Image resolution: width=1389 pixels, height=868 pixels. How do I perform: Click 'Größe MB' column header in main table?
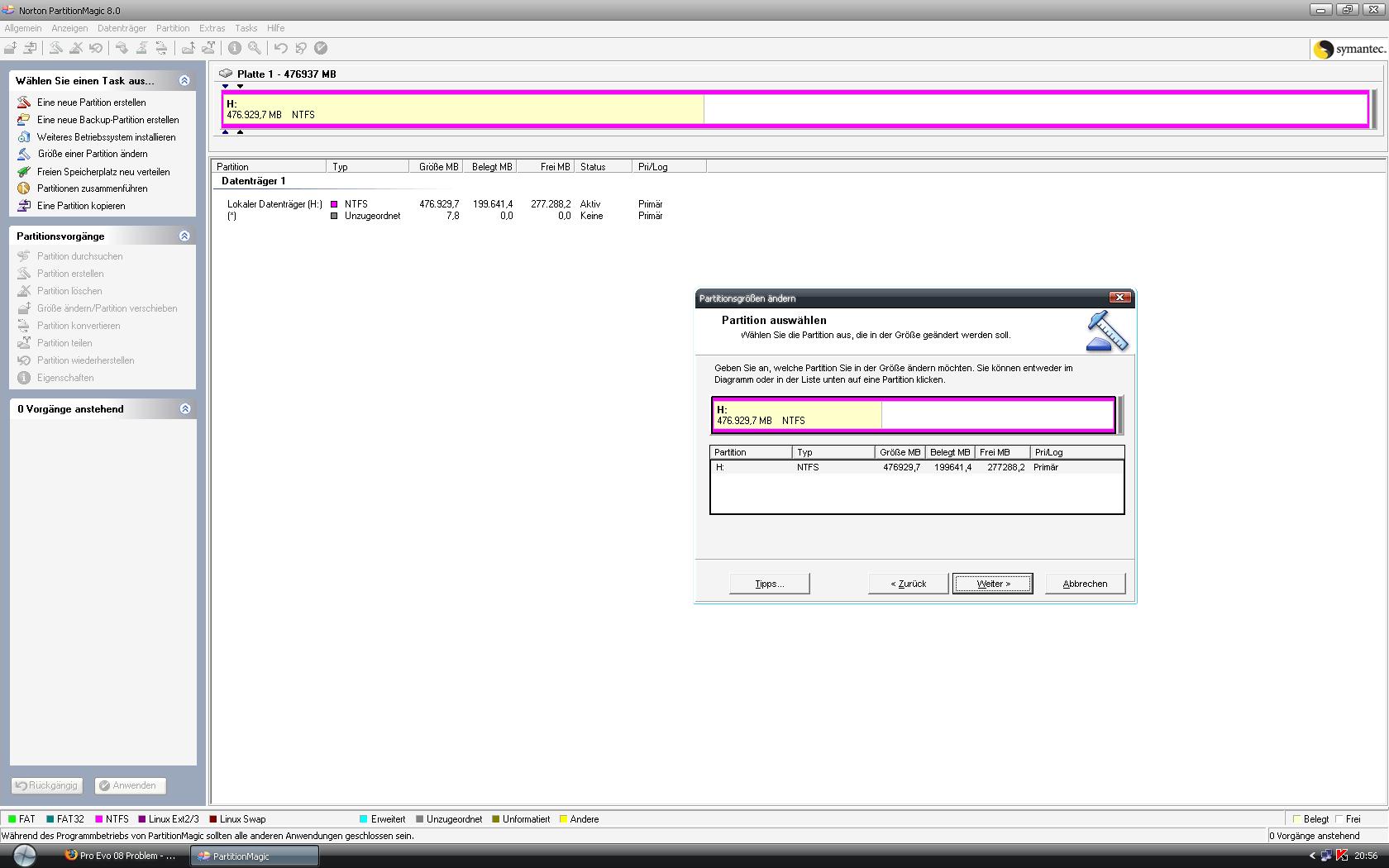coord(436,166)
